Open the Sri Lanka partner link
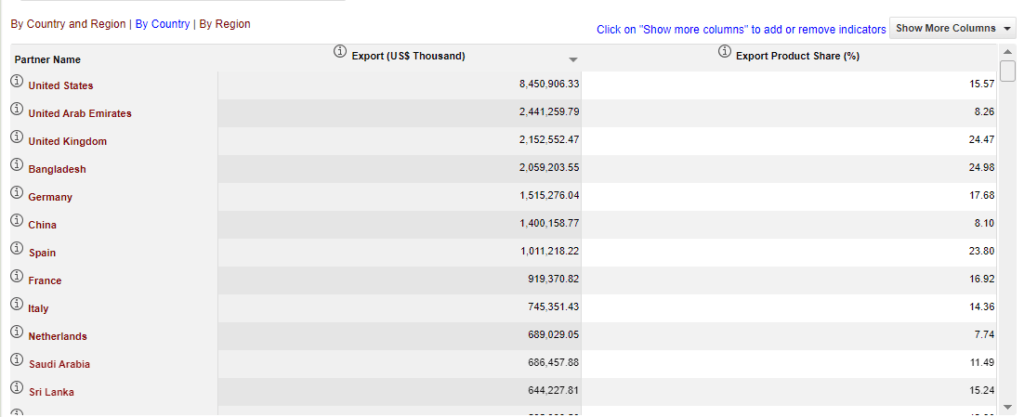The width and height of the screenshot is (1024, 417). [50, 392]
